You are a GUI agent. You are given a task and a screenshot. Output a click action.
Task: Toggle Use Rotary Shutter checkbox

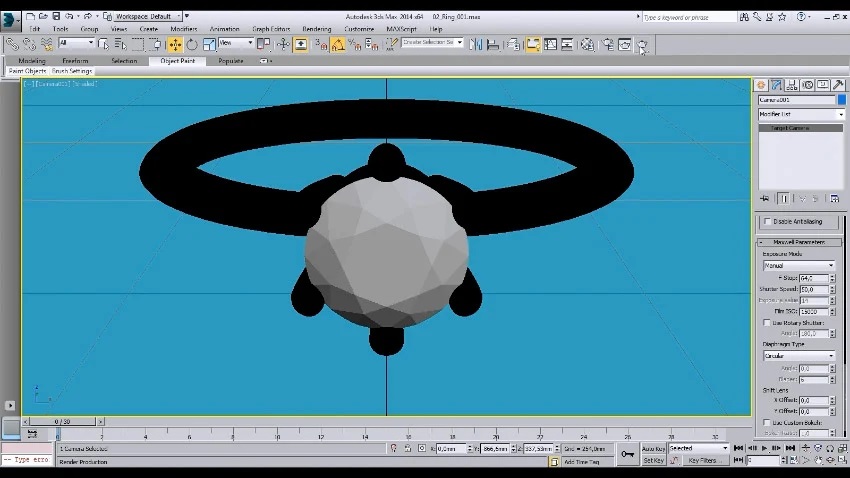coord(767,322)
